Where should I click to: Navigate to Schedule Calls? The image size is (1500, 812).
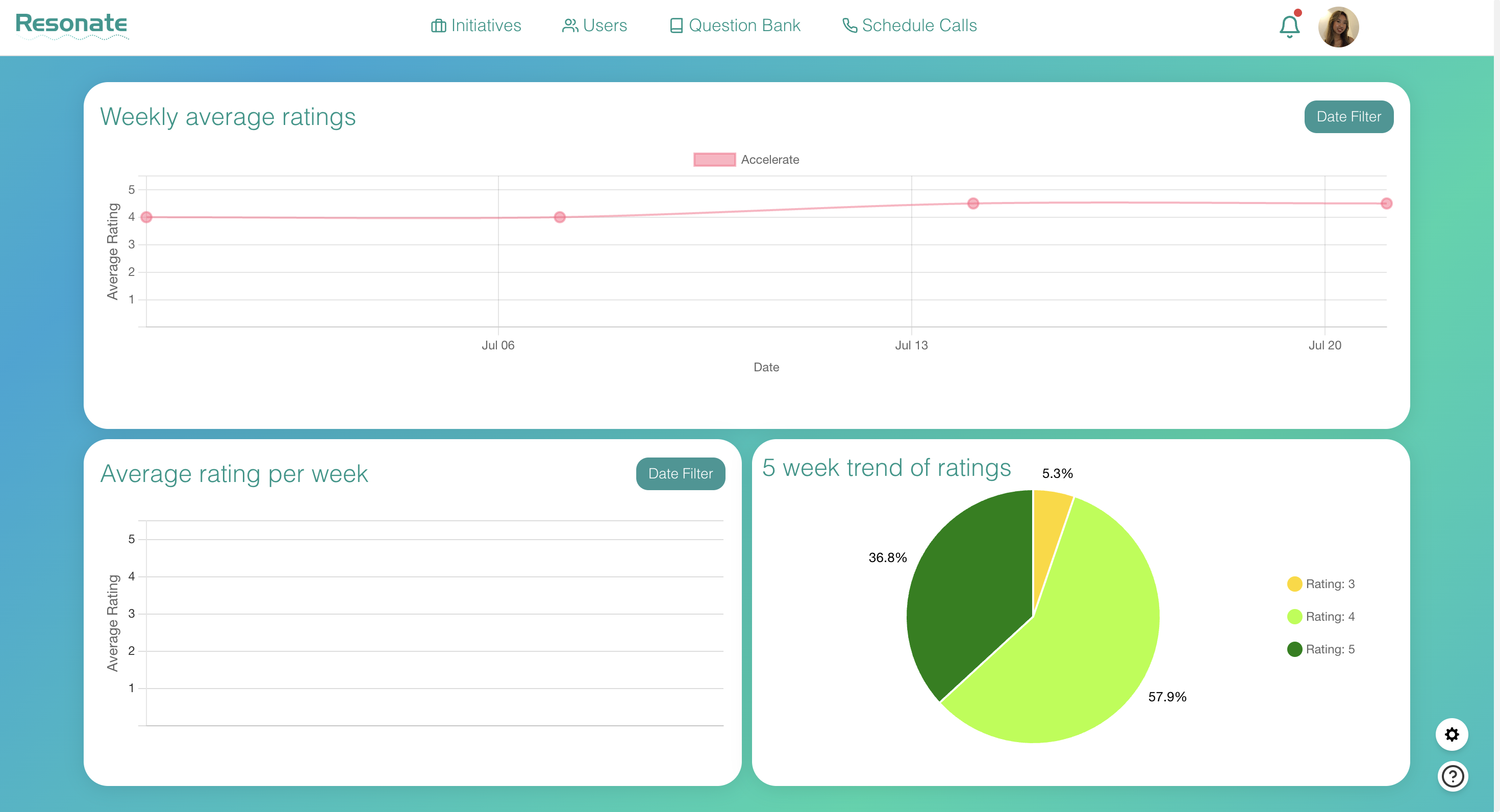[x=918, y=26]
